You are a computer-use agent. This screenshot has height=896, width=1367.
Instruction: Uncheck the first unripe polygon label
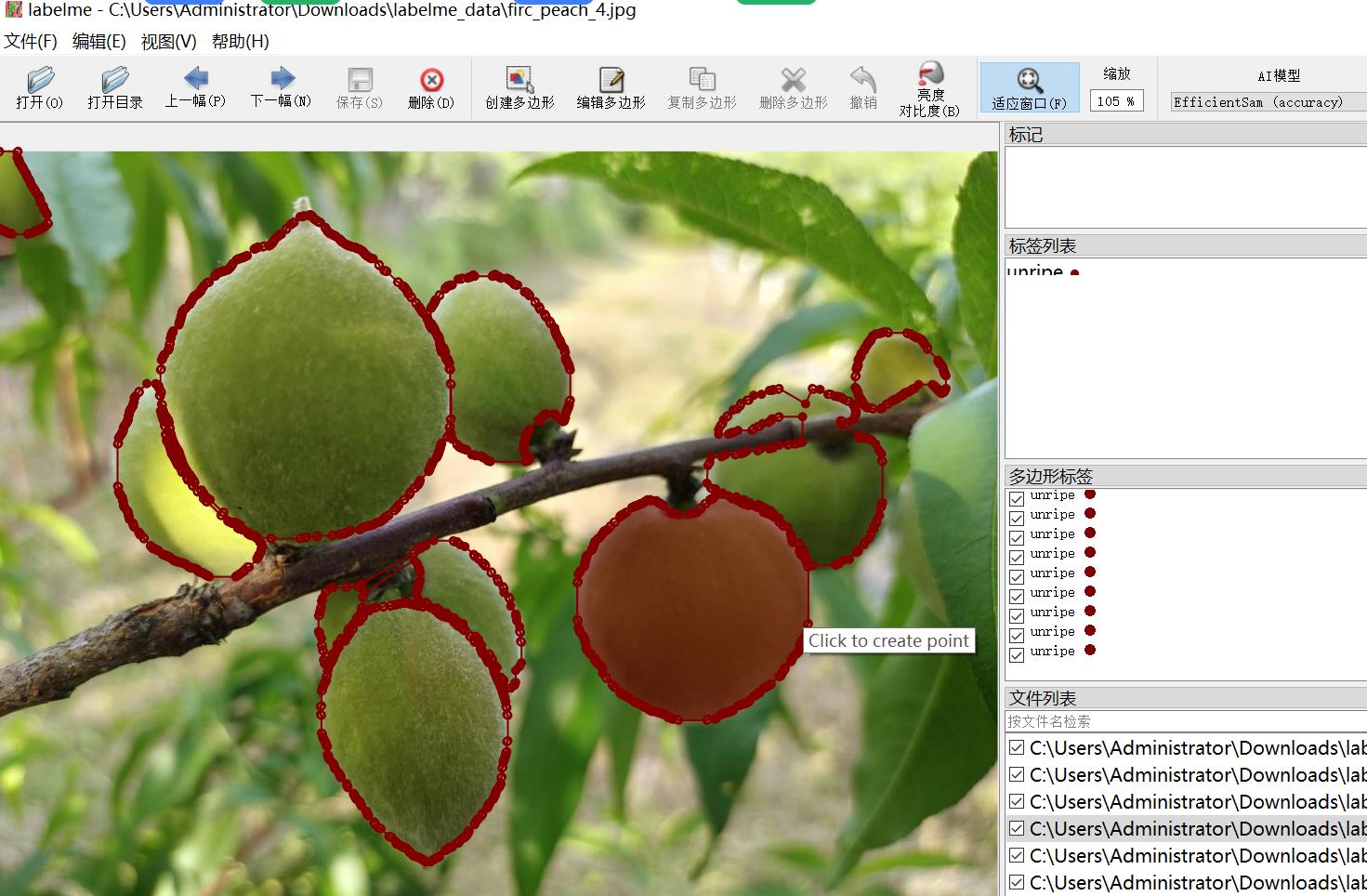(1017, 499)
